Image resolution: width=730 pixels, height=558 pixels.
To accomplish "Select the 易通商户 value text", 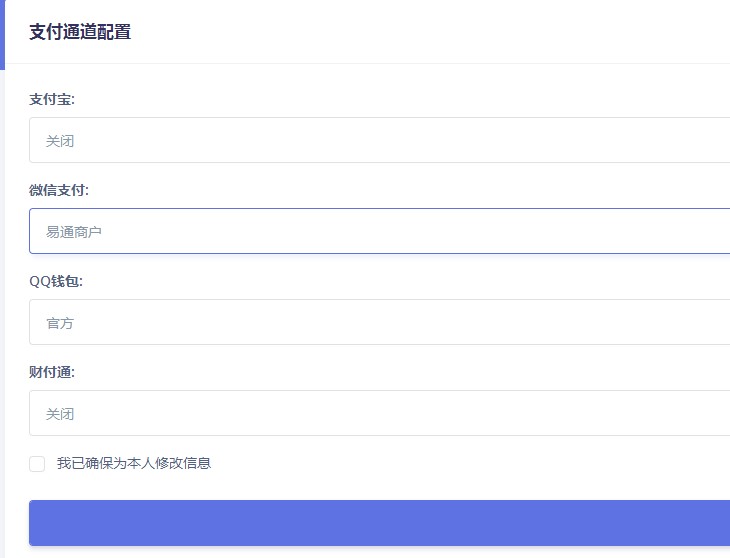I will pyautogui.click(x=74, y=232).
